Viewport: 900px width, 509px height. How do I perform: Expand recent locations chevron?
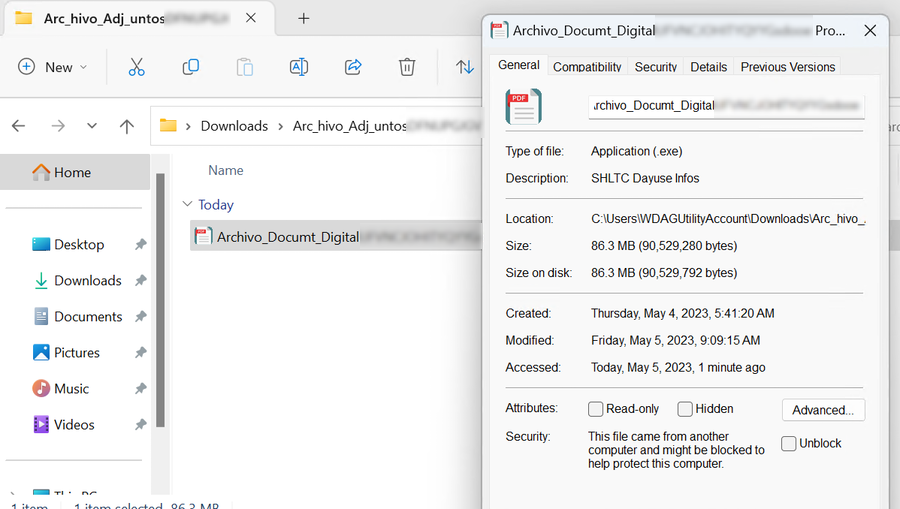[x=92, y=126]
